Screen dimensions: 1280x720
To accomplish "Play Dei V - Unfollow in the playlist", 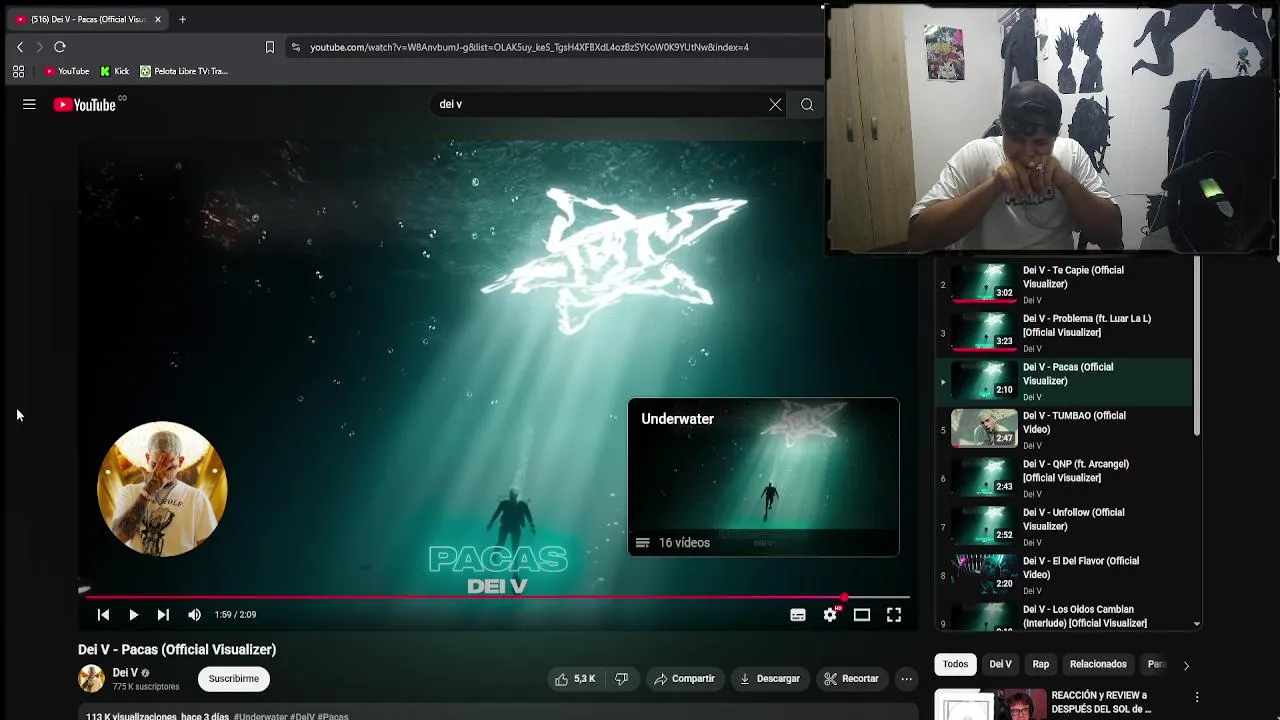I will (x=1064, y=526).
